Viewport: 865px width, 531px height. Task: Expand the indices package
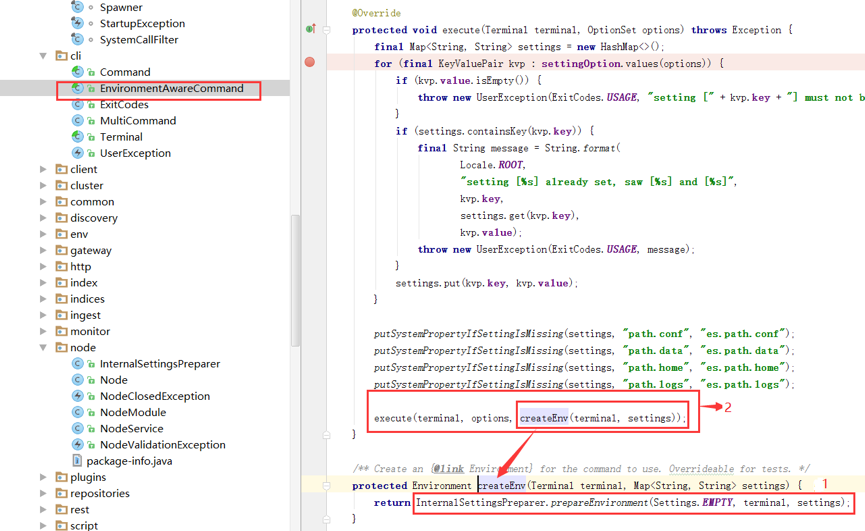tap(43, 299)
